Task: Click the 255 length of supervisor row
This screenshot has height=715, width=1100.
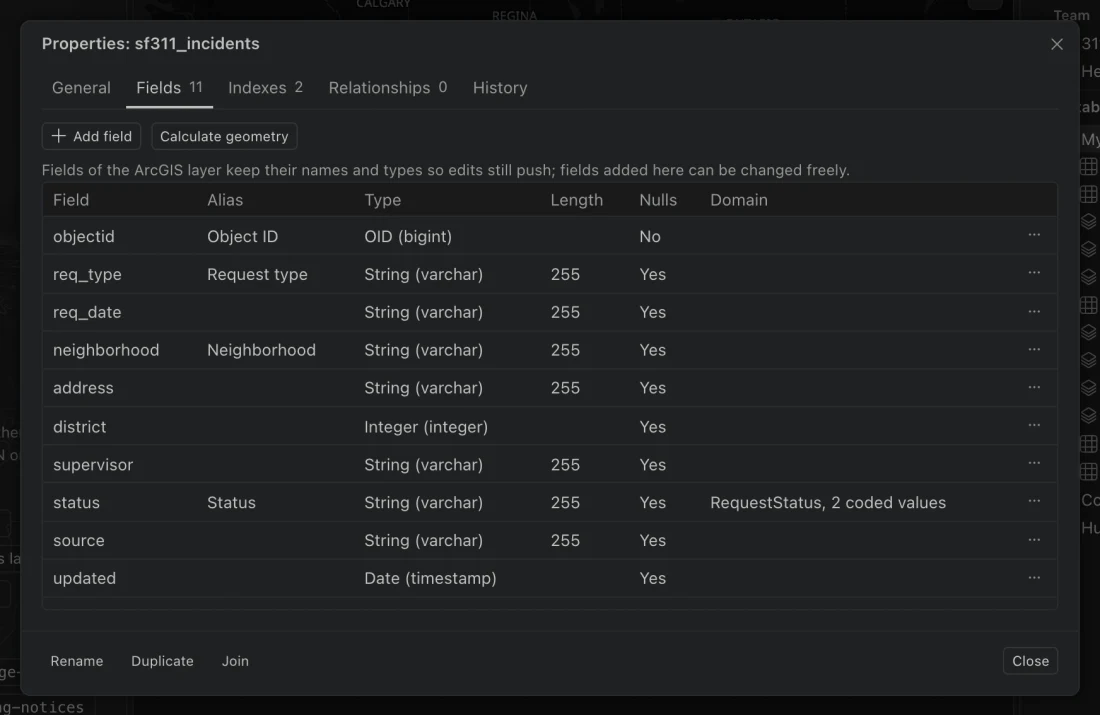Action: pos(565,465)
